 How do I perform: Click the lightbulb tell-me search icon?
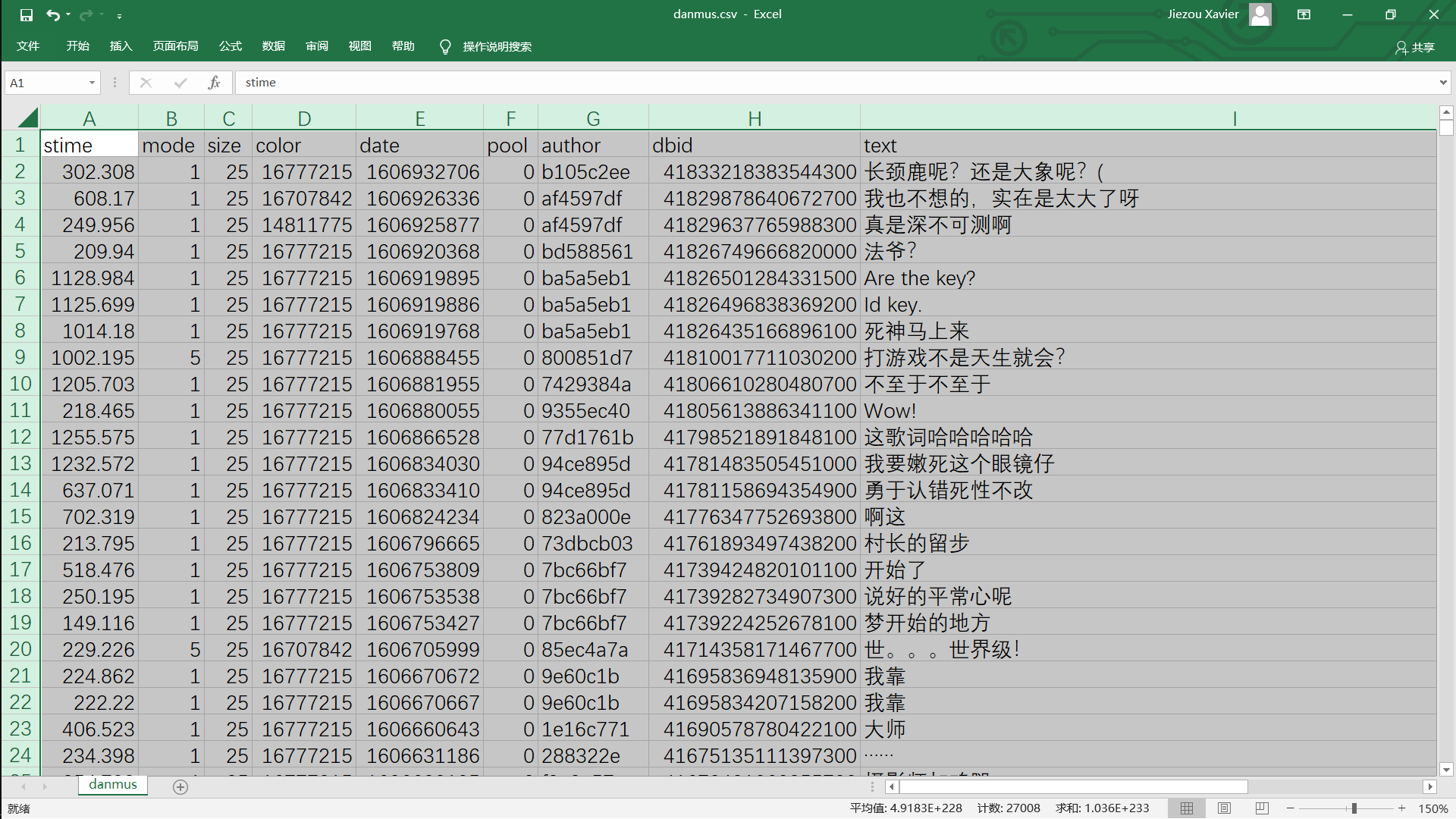[x=445, y=47]
